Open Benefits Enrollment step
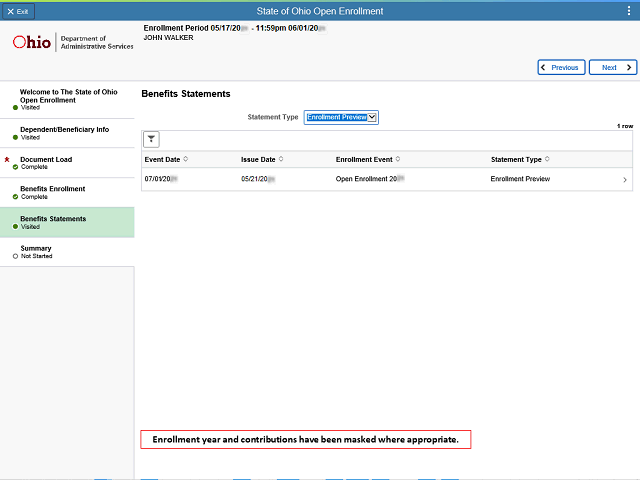640x480 pixels. pos(67,193)
